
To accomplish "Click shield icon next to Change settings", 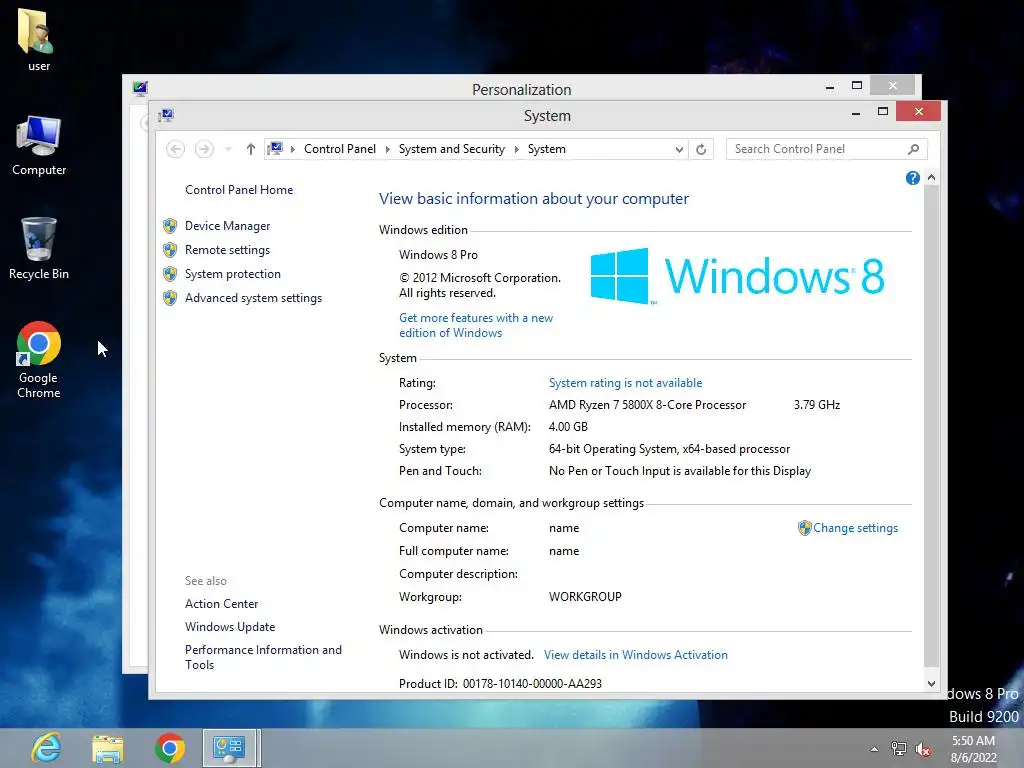I will click(805, 528).
